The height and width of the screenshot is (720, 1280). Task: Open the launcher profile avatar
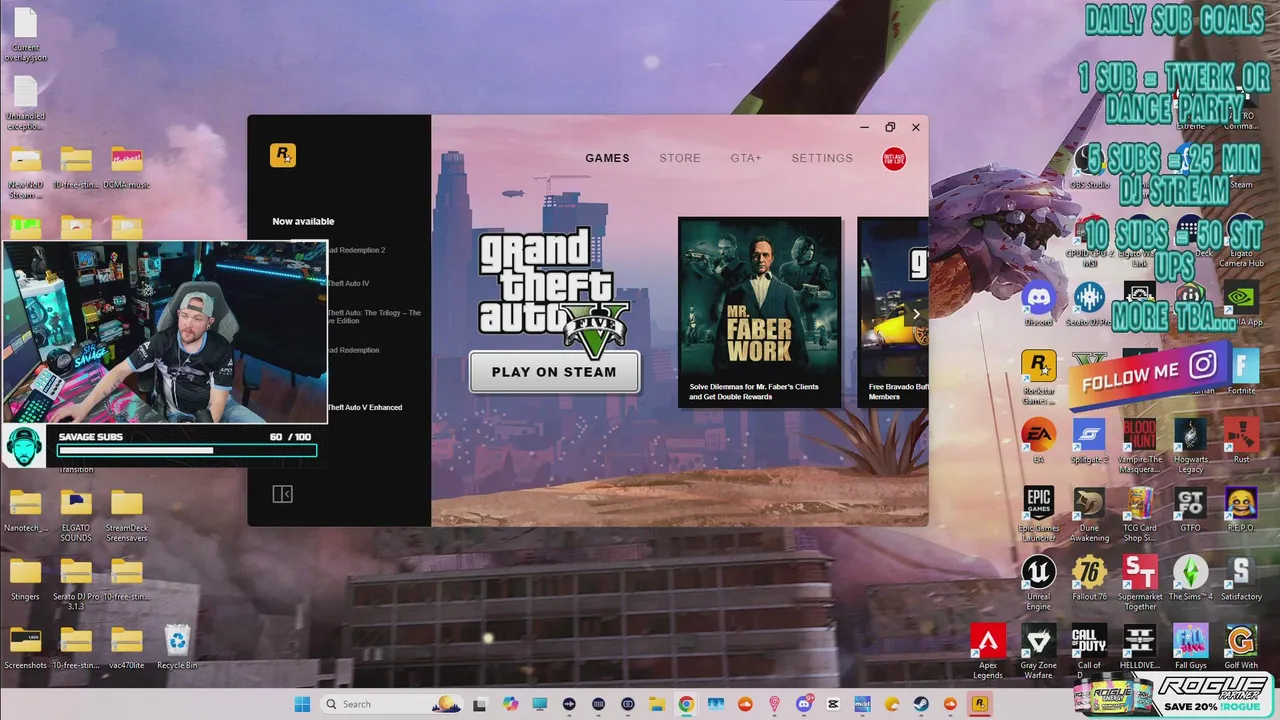point(894,158)
